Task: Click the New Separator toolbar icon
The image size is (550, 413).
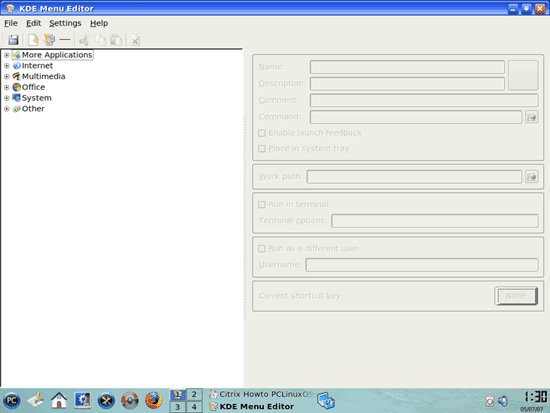Action: [65, 40]
